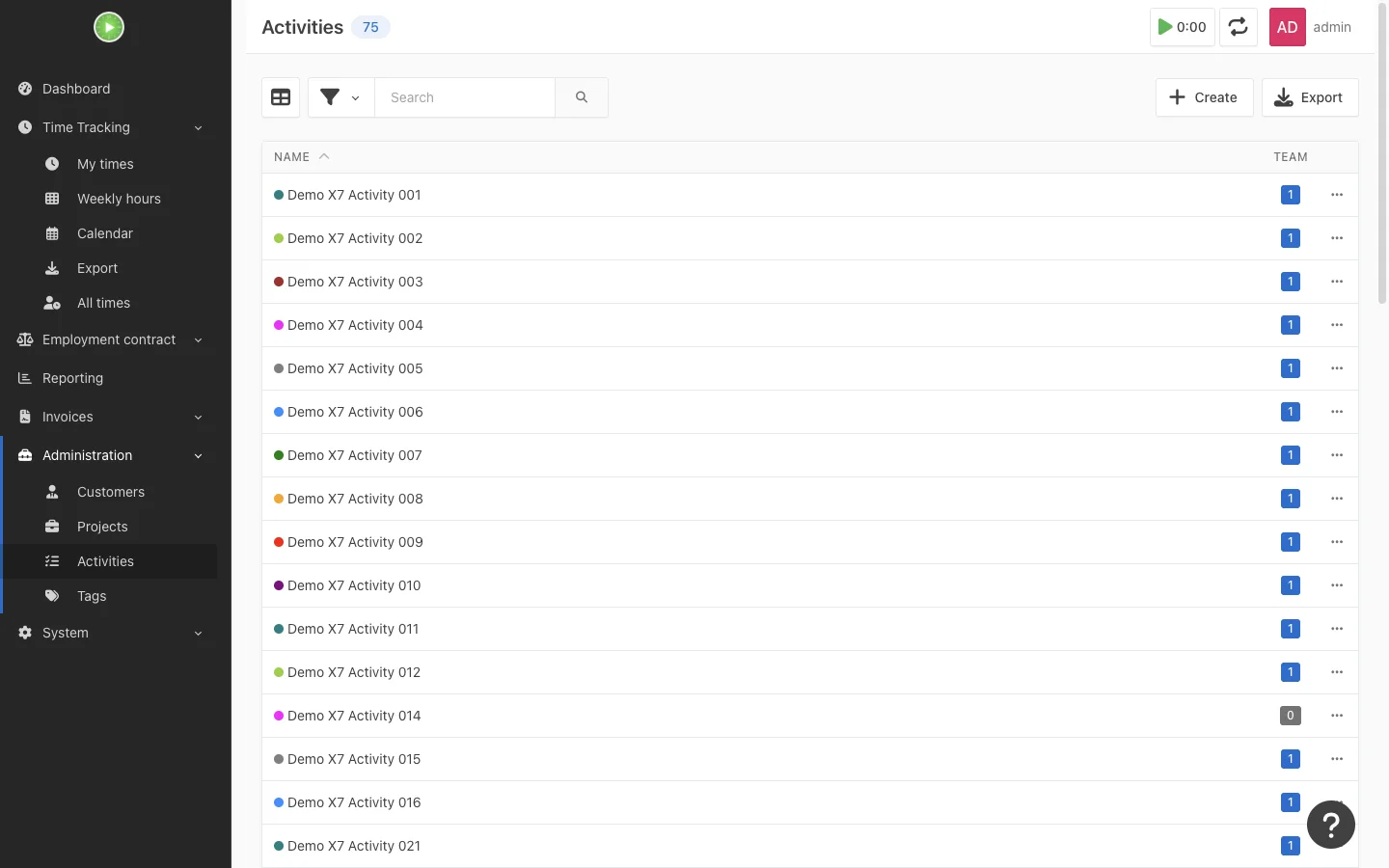The height and width of the screenshot is (868, 1389).
Task: Select Demo X7 Activity 016 row
Action: (x=810, y=802)
